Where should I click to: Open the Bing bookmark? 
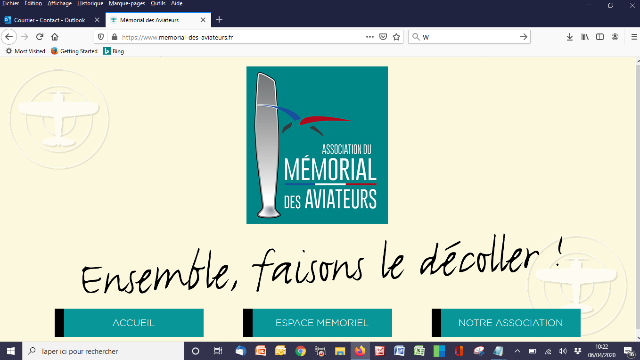click(x=114, y=51)
